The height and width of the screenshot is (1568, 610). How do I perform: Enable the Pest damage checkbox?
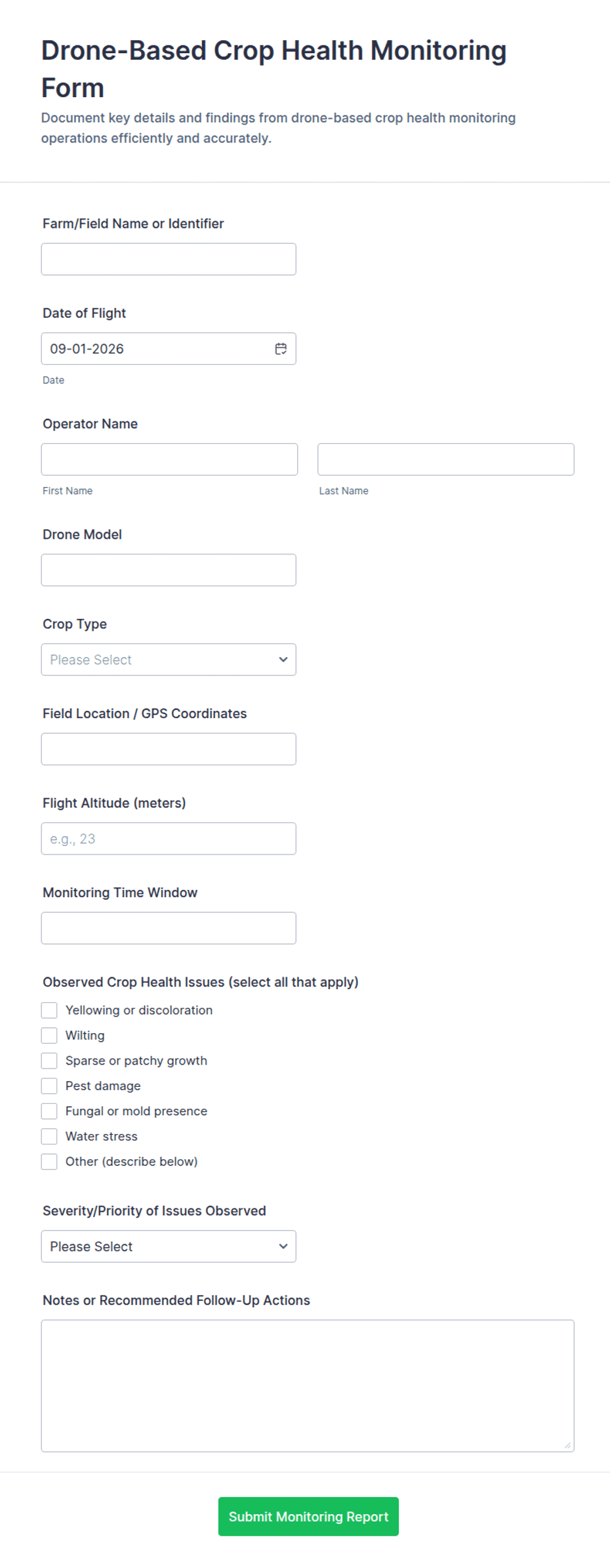point(49,1086)
